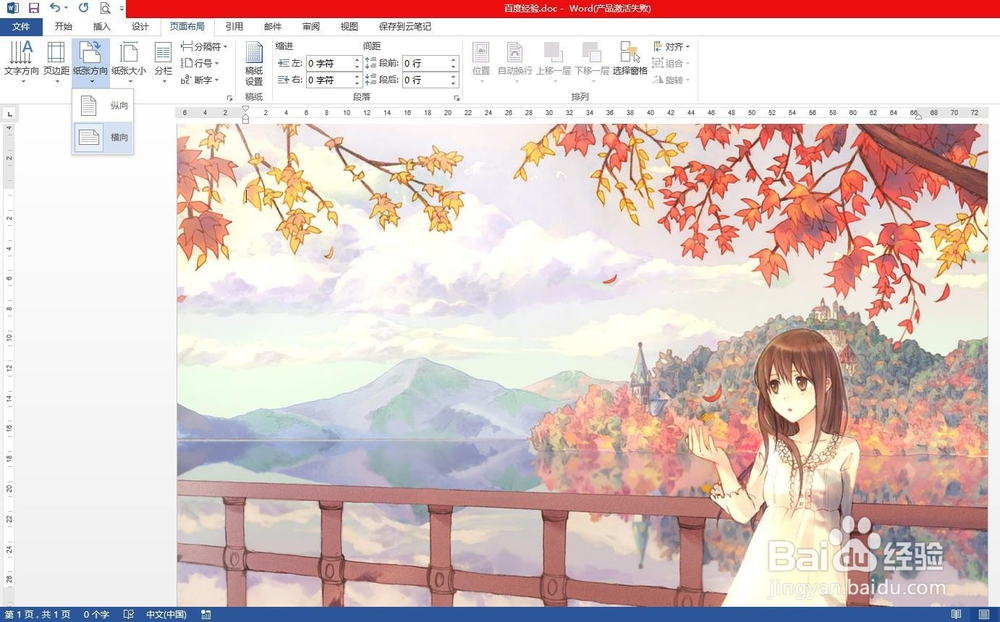Viewport: 1000px width, 622px height.
Task: Click the 段后 spacing after input field
Action: click(x=425, y=80)
